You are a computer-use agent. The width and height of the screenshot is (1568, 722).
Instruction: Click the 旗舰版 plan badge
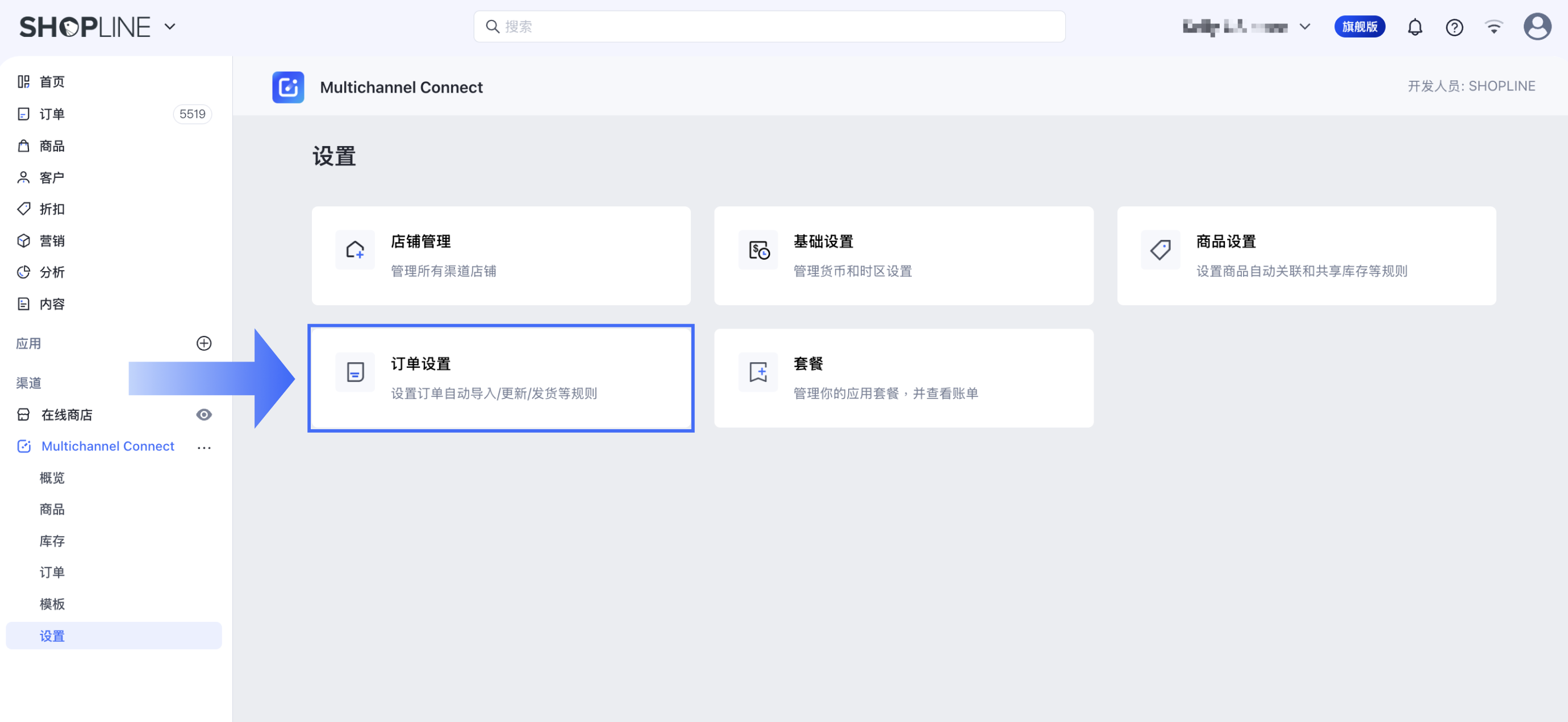click(x=1359, y=27)
